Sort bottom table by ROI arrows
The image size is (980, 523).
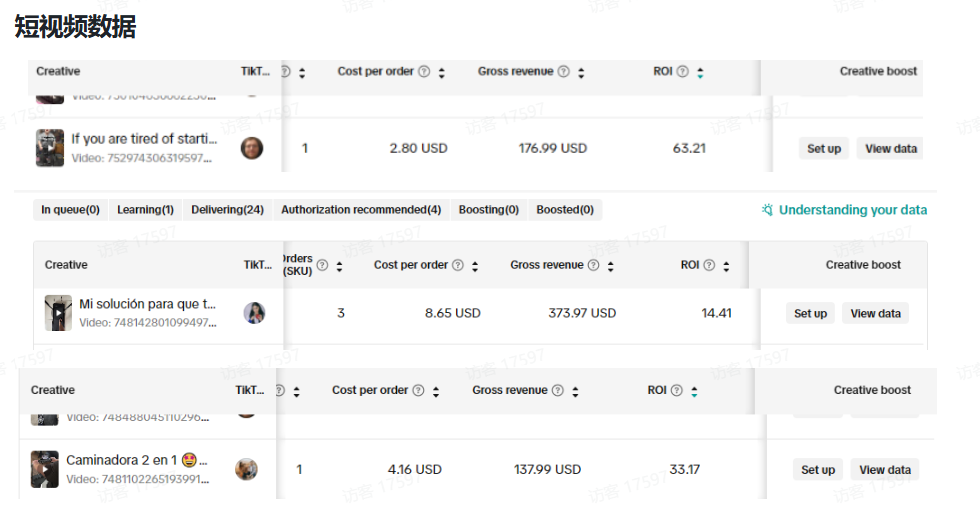pos(694,391)
